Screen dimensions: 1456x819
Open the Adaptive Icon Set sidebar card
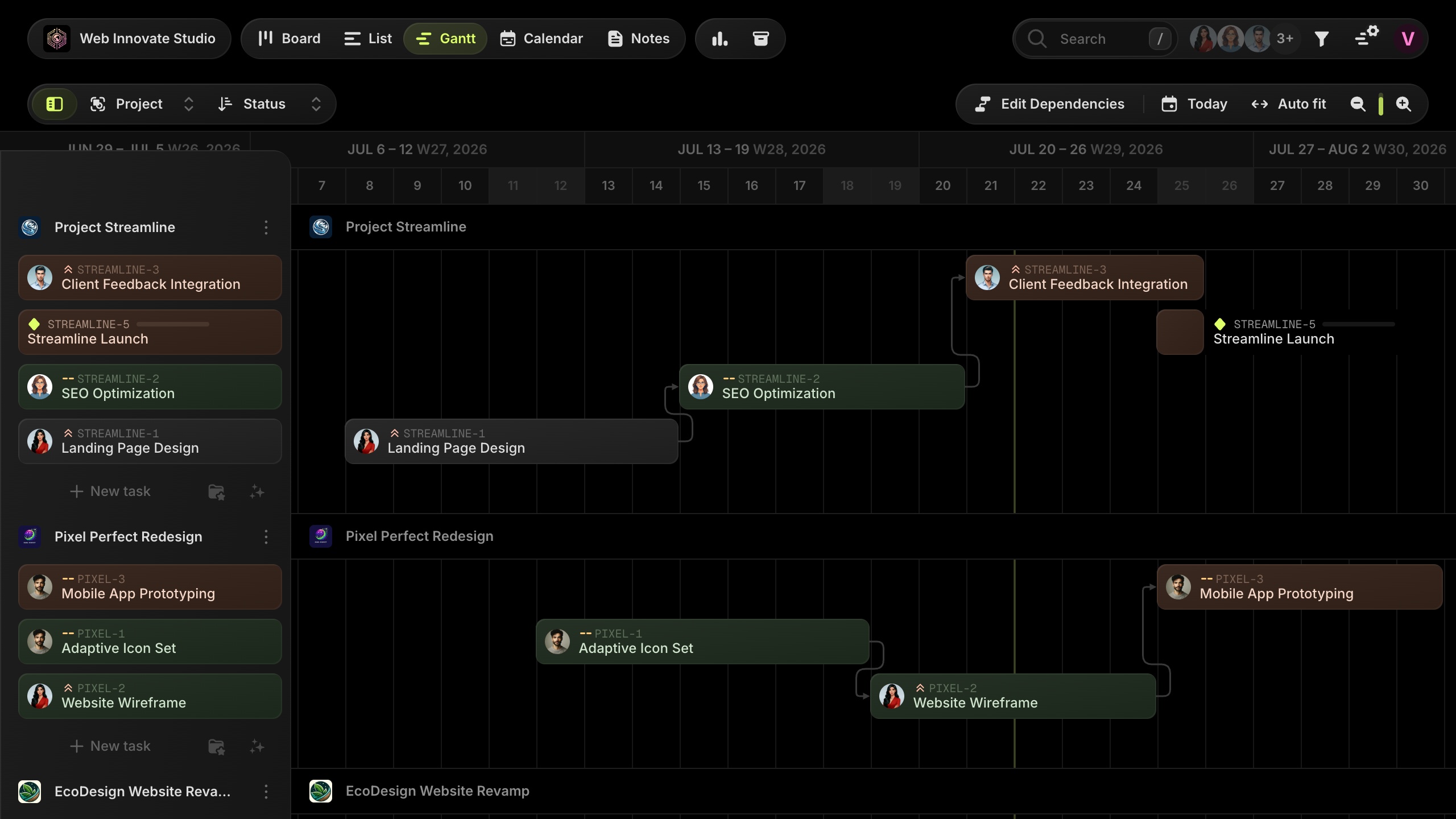(x=150, y=642)
